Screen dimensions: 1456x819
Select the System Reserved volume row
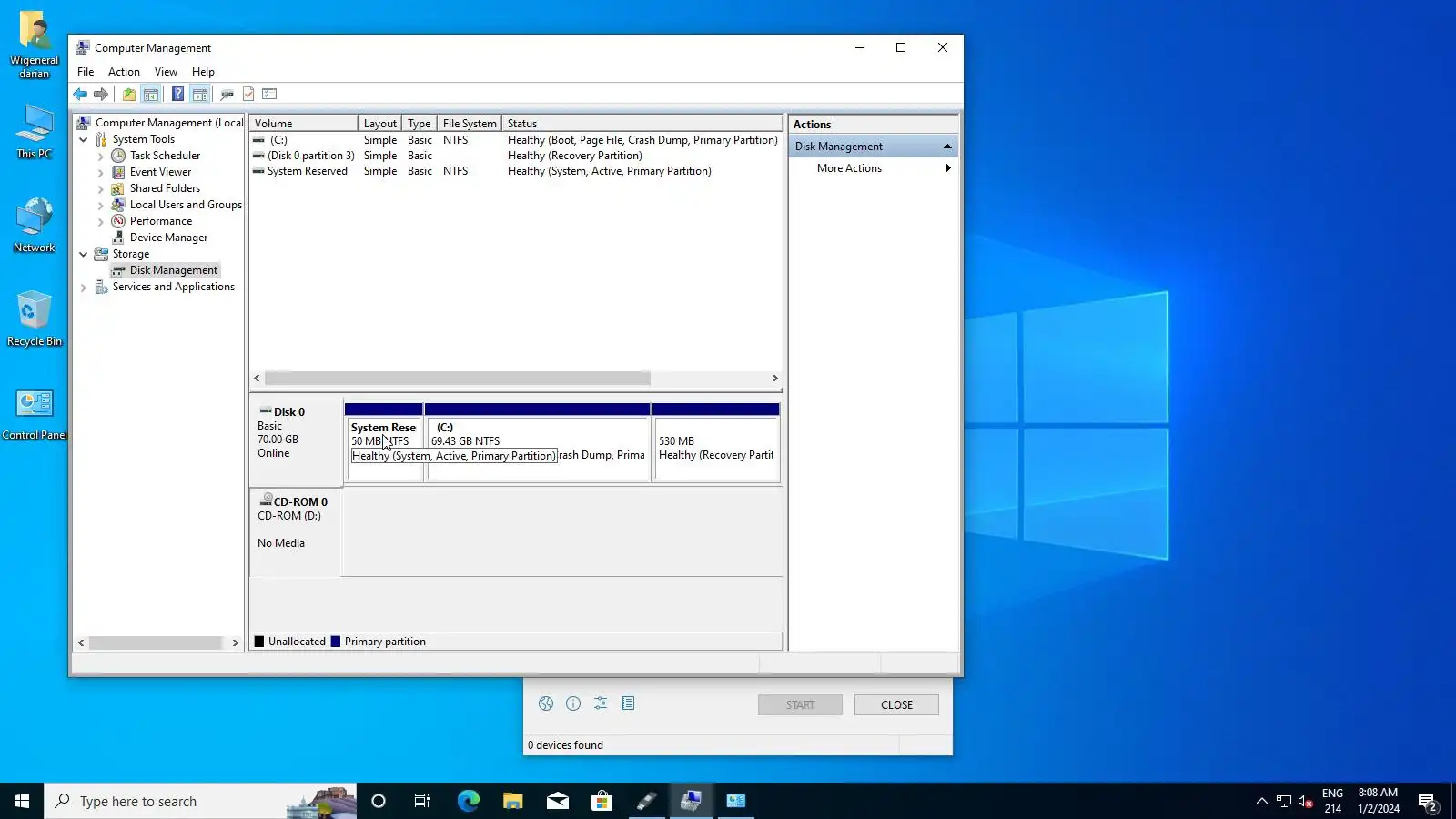click(x=515, y=171)
